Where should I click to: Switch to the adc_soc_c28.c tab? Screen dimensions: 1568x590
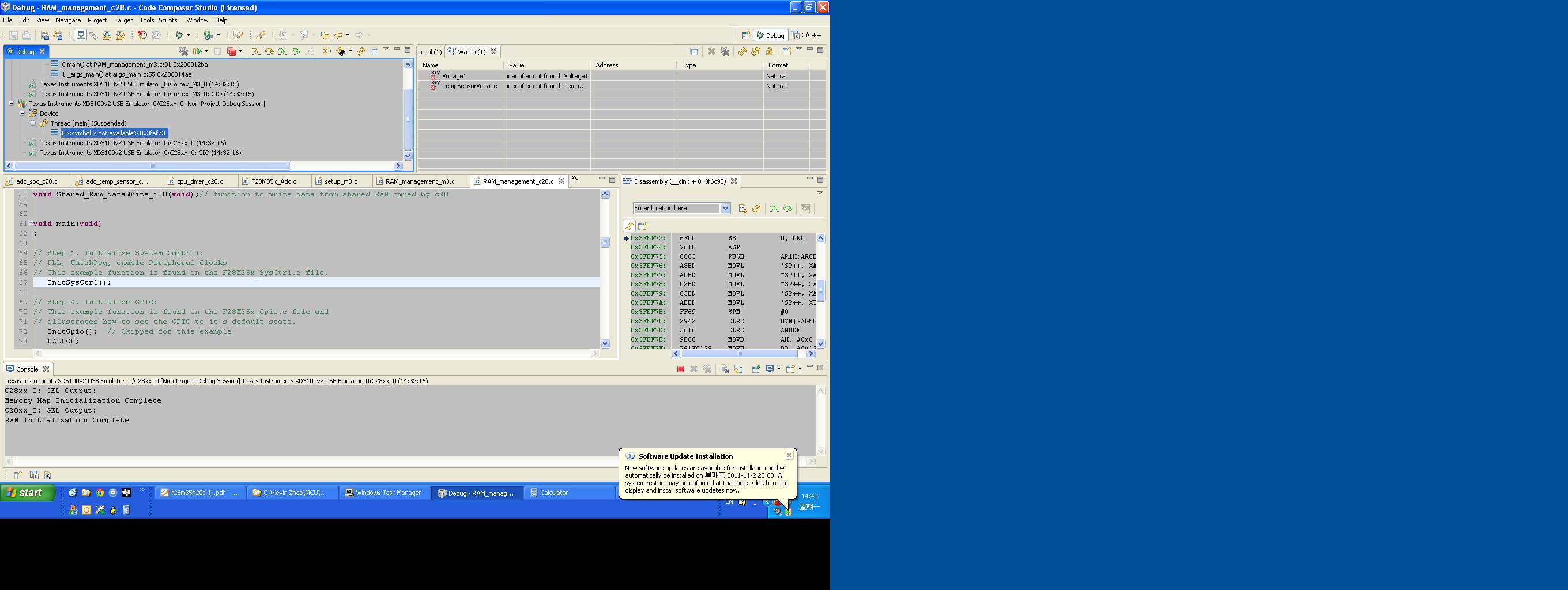(x=36, y=181)
